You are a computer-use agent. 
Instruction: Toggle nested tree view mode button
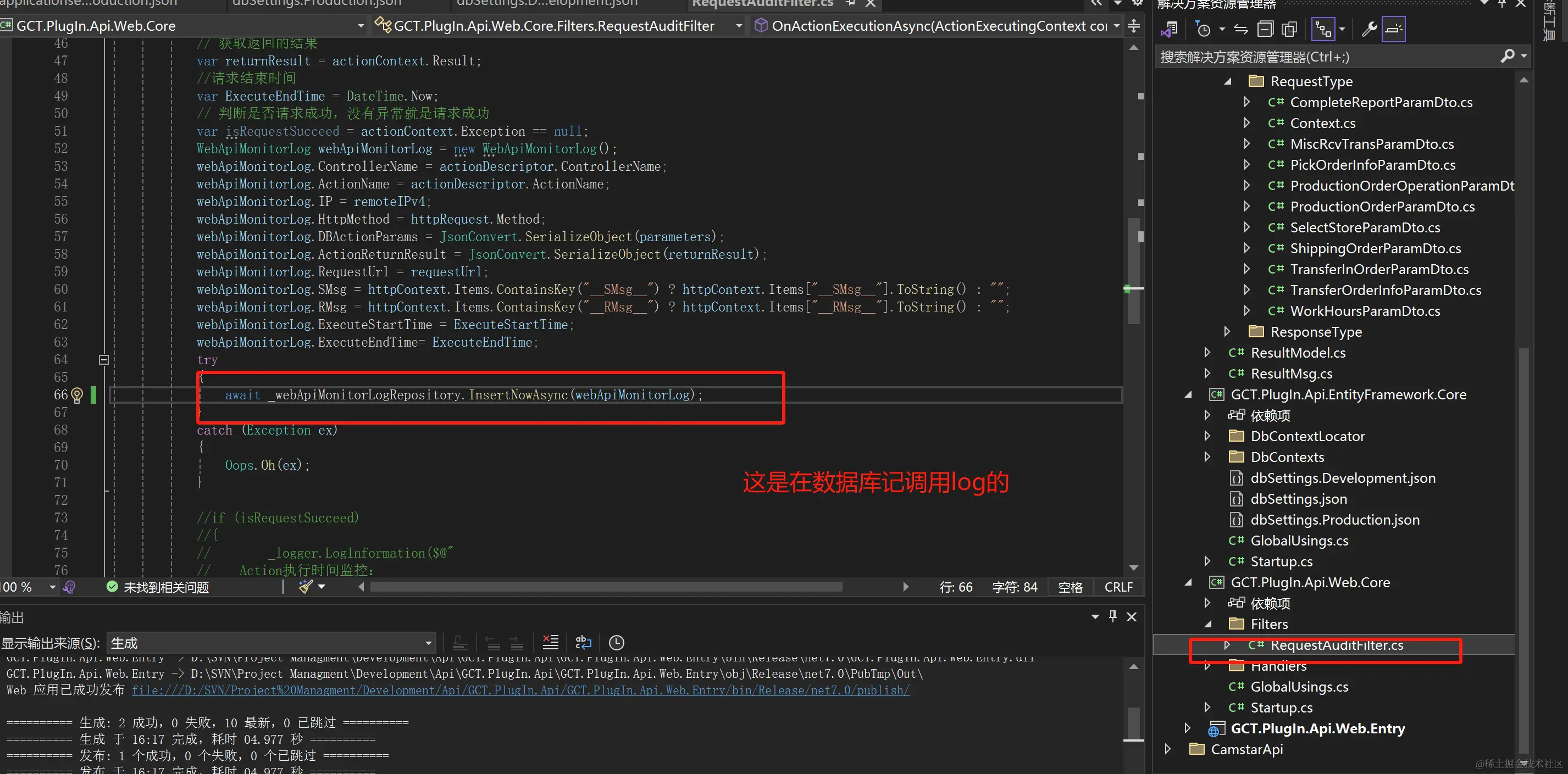click(1323, 29)
